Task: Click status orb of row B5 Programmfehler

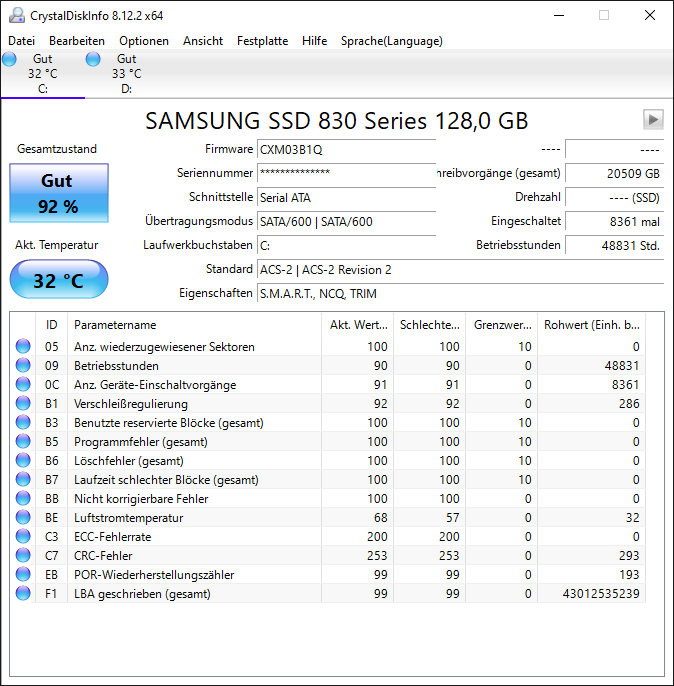Action: (x=23, y=441)
